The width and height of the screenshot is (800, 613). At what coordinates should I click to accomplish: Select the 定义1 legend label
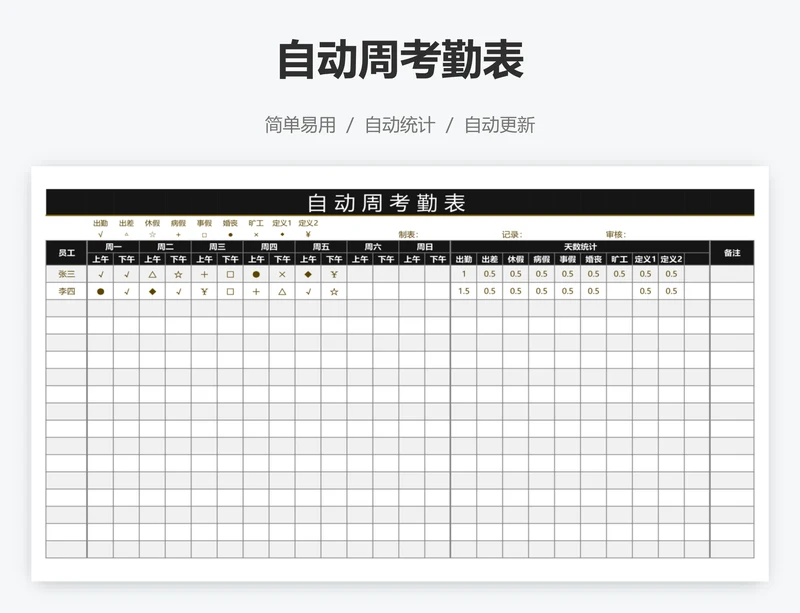282,223
